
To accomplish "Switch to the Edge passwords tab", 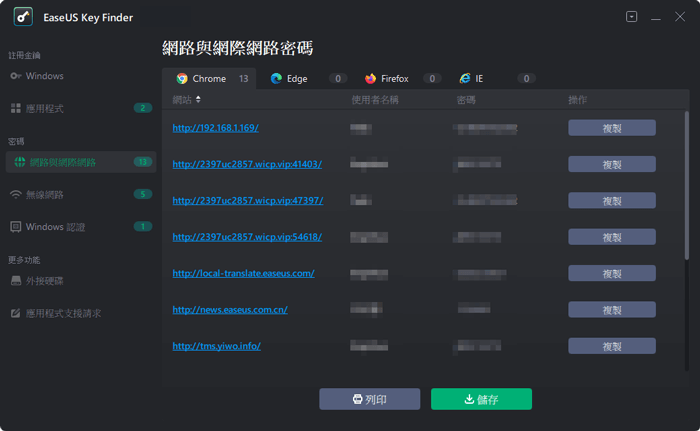I will pyautogui.click(x=297, y=78).
